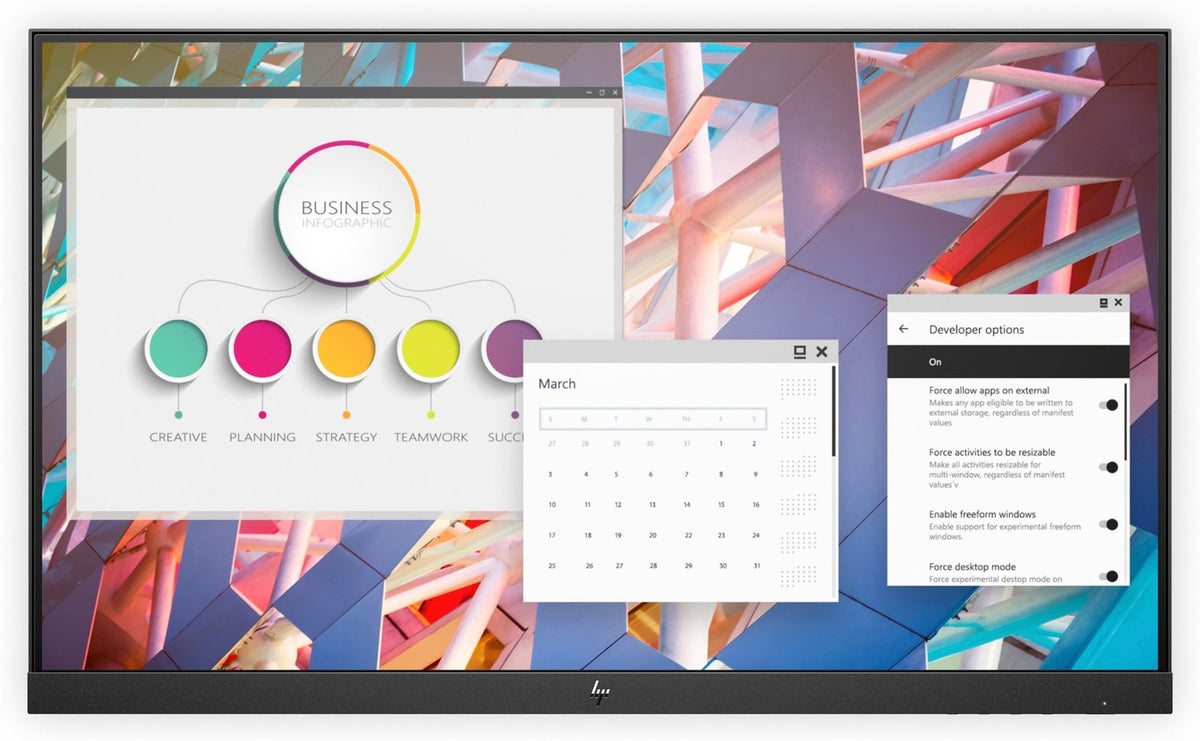Click the Developer options scrollbar

pos(1126,420)
